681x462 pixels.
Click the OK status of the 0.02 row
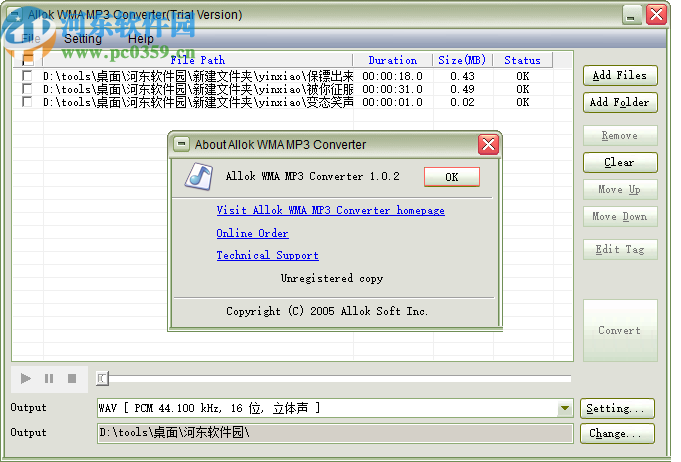coord(523,102)
